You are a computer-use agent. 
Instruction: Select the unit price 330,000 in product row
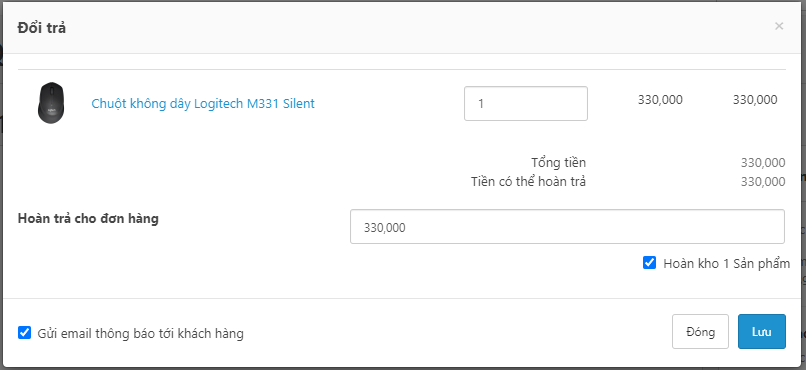tap(660, 100)
